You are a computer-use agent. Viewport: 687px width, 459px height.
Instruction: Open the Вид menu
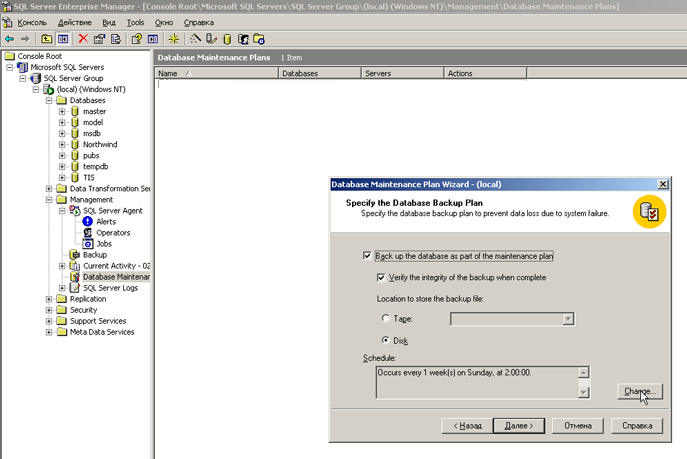point(109,22)
